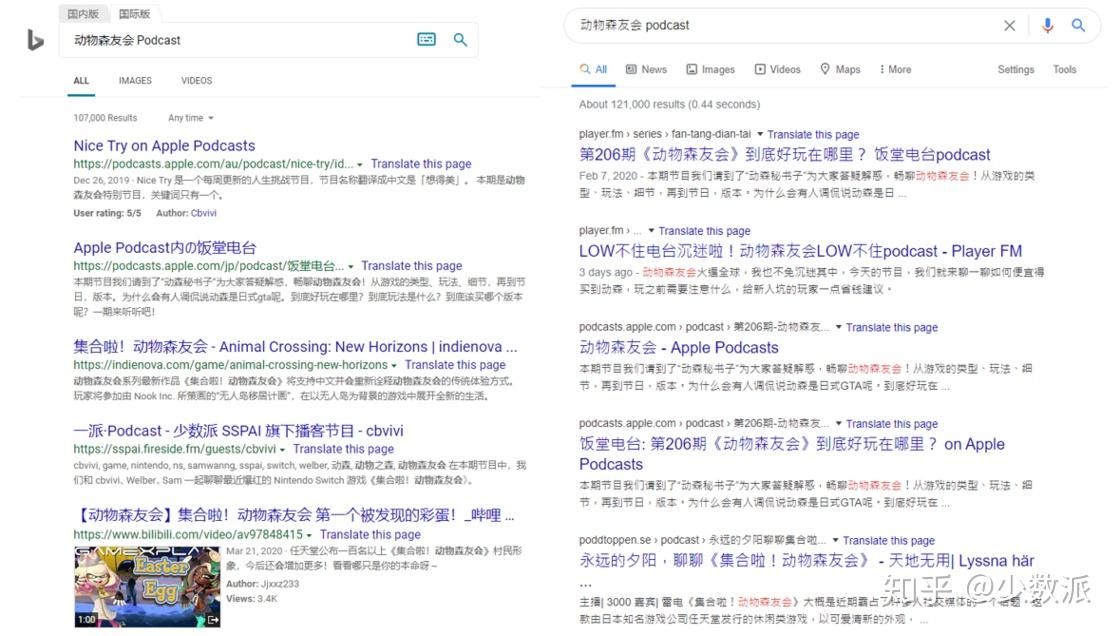Open LOW不住电台沉迷啦 Player FM result

(800, 251)
